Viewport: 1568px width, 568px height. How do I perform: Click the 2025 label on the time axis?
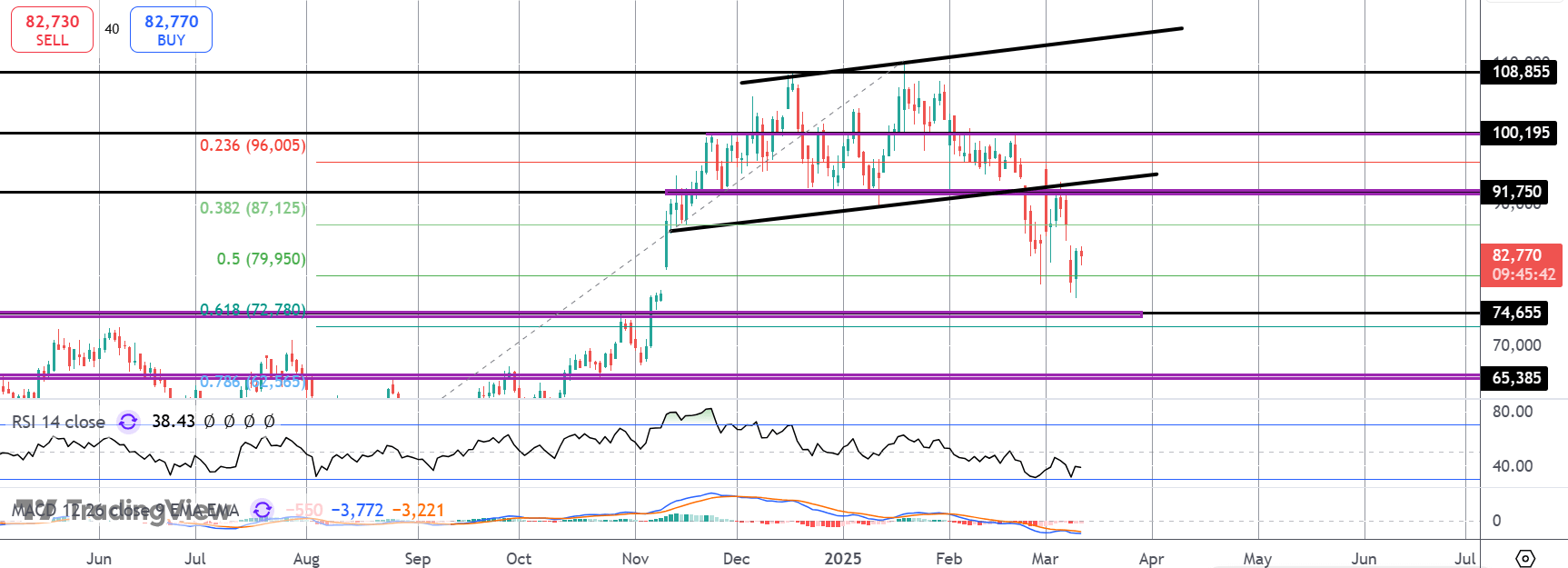tap(842, 558)
